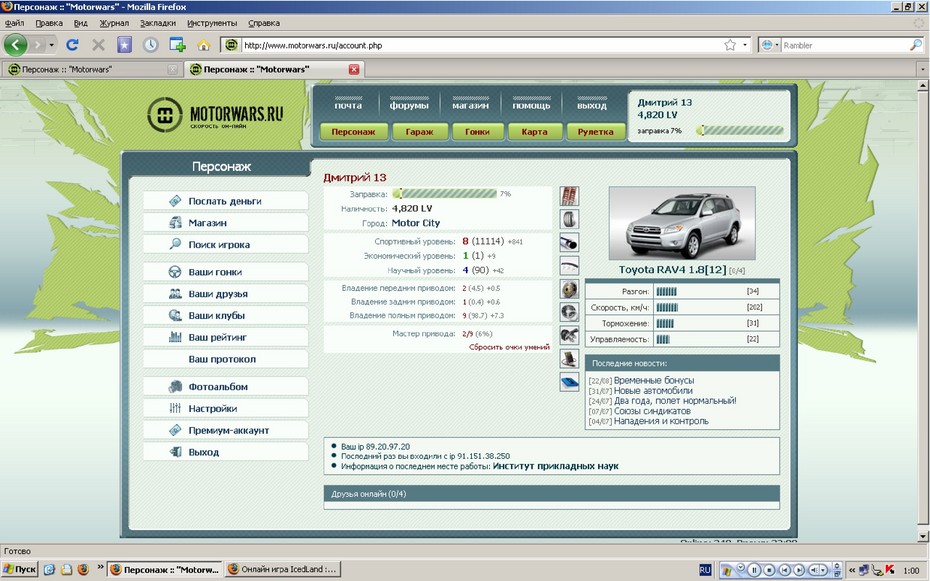This screenshot has height=581, width=930.
Task: Open Поиск игрока in the sidebar
Action: point(225,244)
